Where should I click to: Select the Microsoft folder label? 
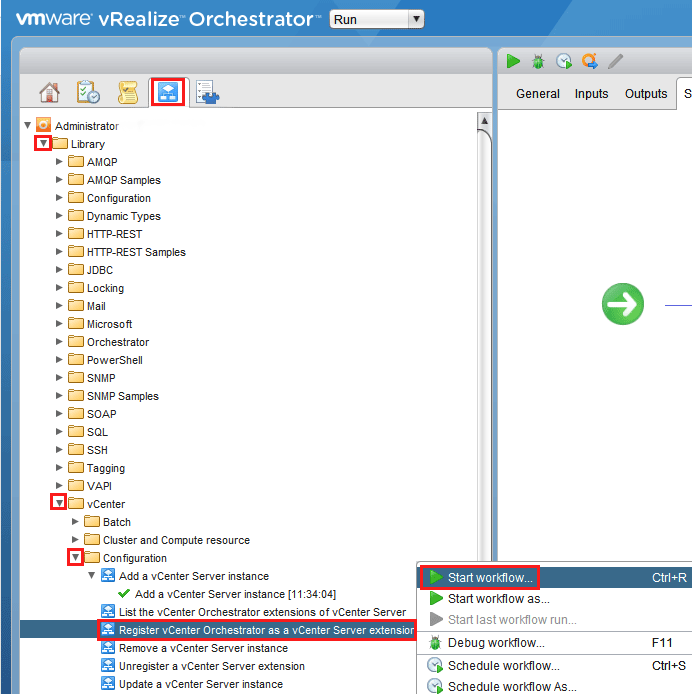coord(109,324)
